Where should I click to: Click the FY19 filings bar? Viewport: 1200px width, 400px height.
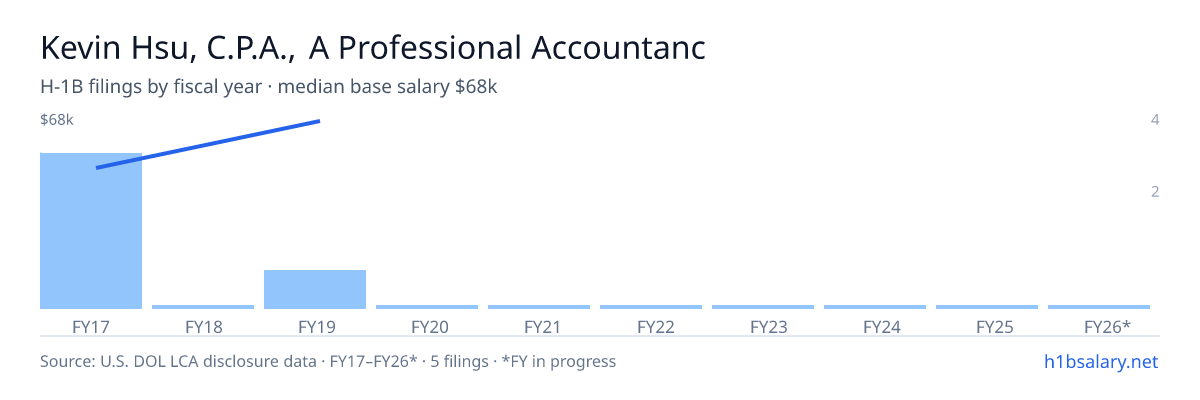click(x=315, y=289)
